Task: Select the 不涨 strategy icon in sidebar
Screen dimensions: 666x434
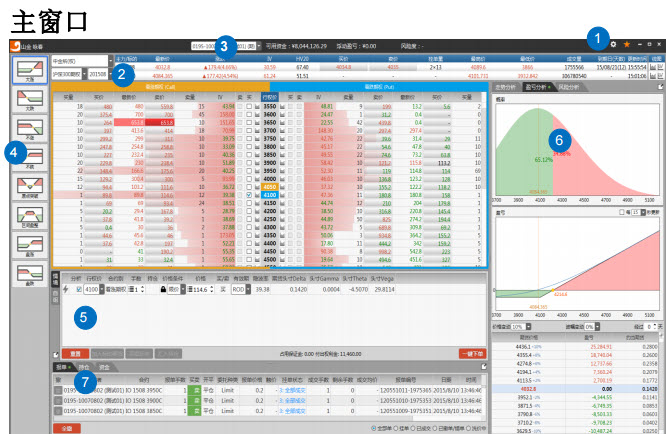Action: pos(30,129)
